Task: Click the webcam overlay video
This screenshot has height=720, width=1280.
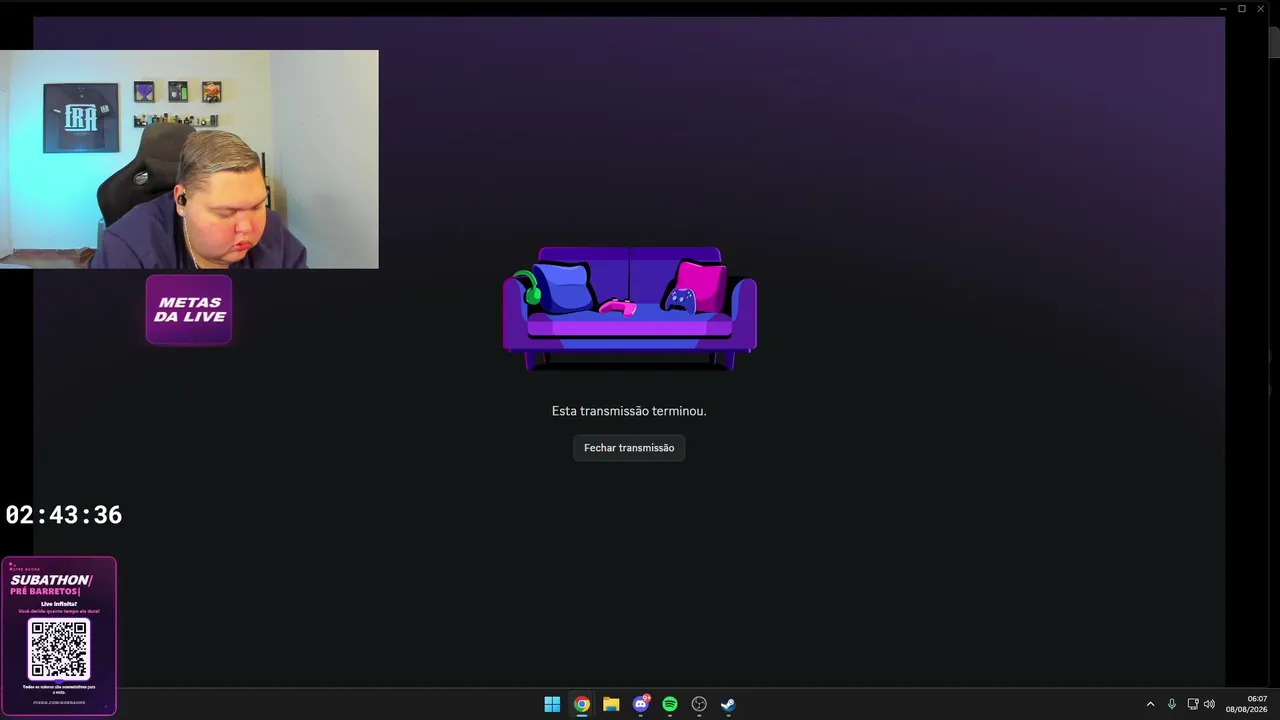Action: point(189,159)
